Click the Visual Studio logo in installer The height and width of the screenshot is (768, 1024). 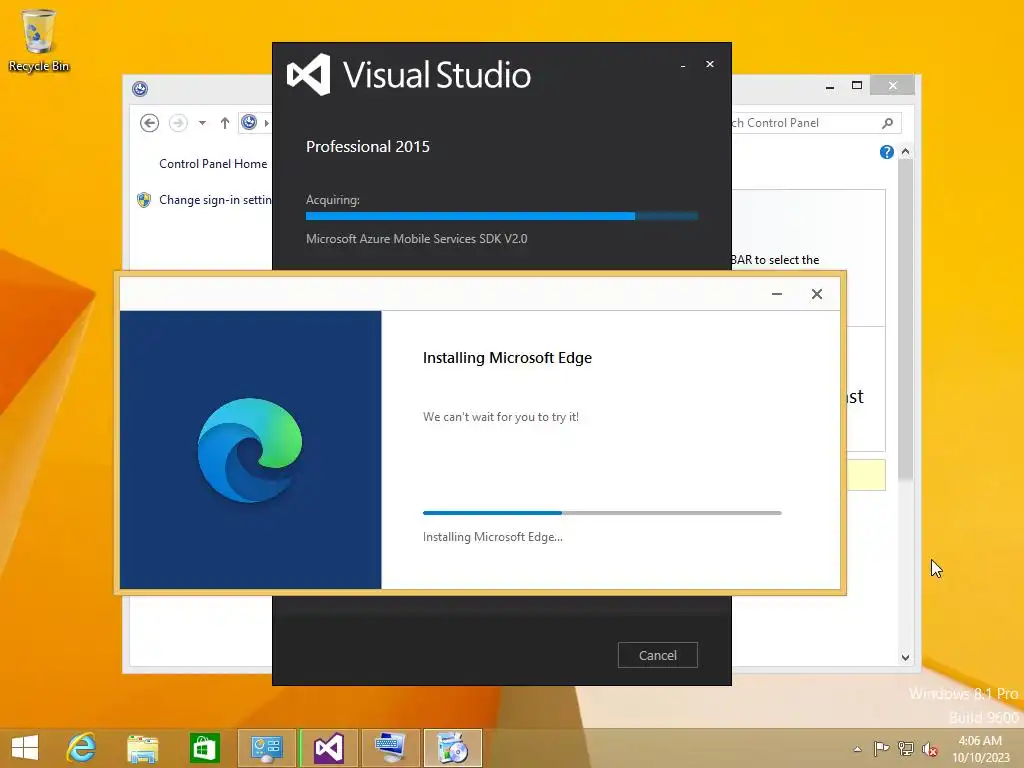tap(308, 74)
